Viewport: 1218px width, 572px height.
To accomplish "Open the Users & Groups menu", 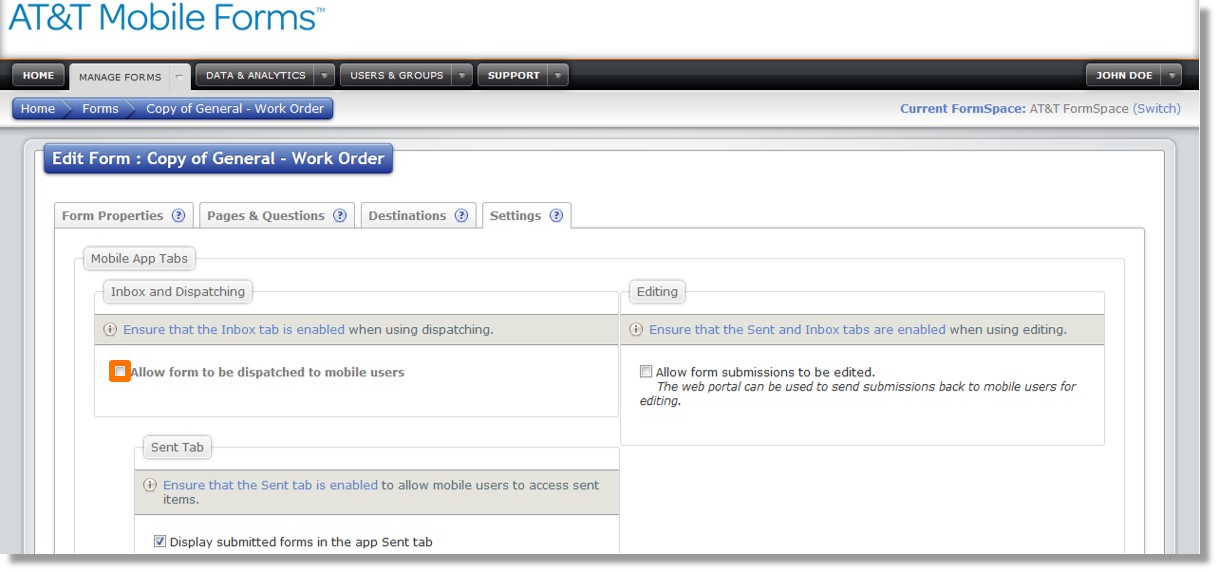I will (x=396, y=75).
